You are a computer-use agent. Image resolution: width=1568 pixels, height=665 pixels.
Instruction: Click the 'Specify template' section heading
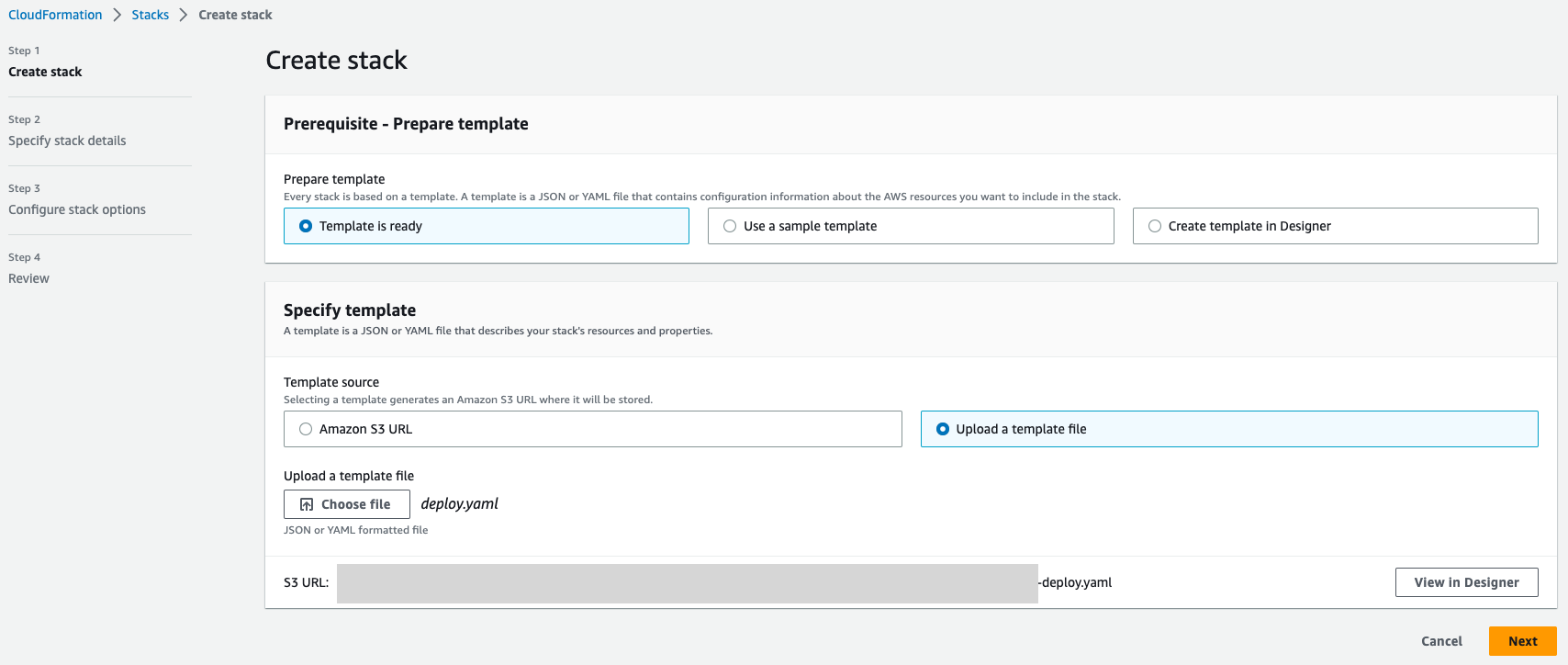click(350, 310)
